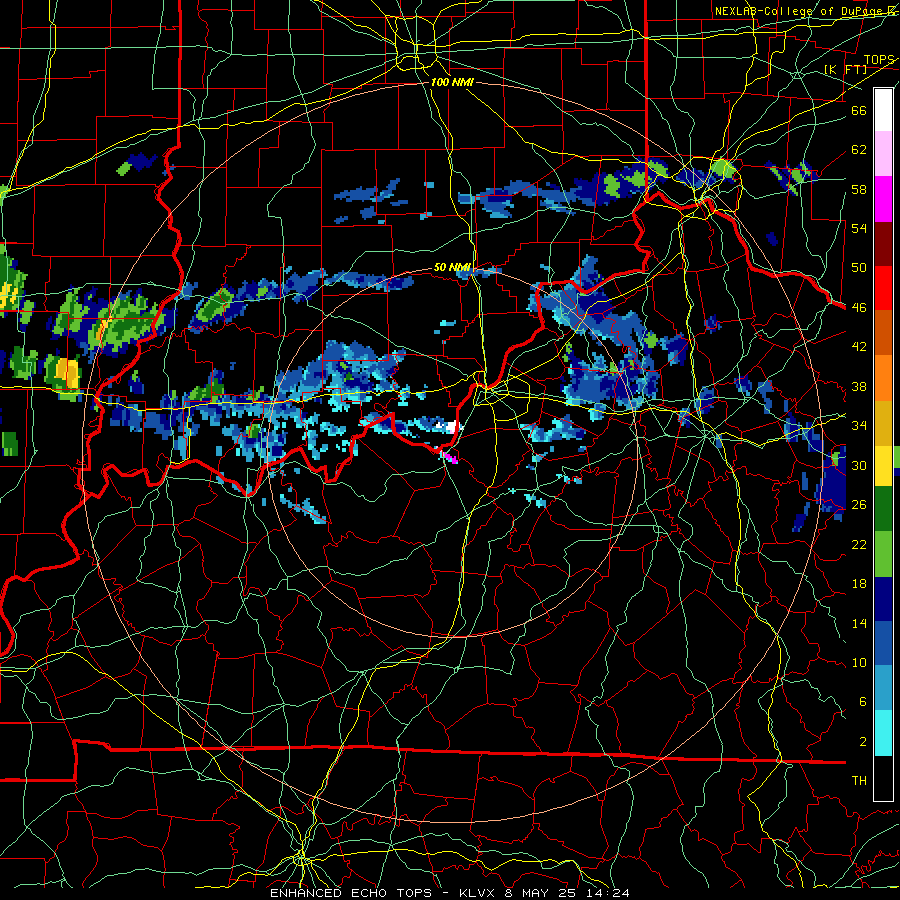Click the magenta swatch in the legend bar
The height and width of the screenshot is (900, 900).
click(x=883, y=199)
